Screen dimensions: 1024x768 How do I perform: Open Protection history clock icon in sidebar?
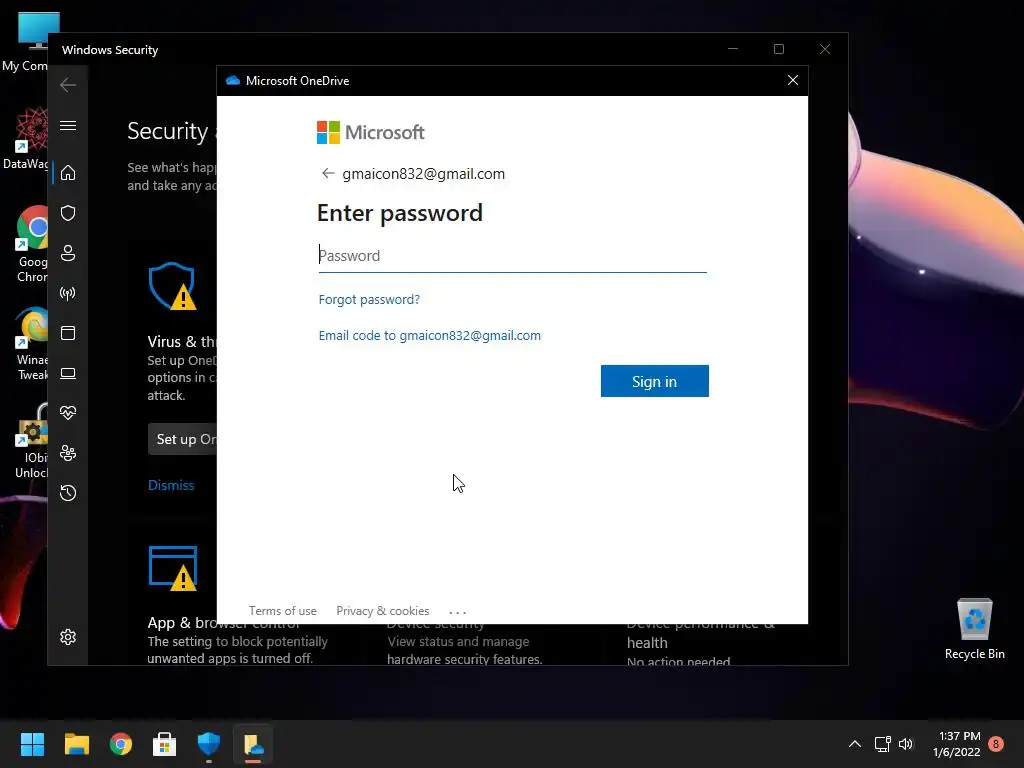(68, 493)
